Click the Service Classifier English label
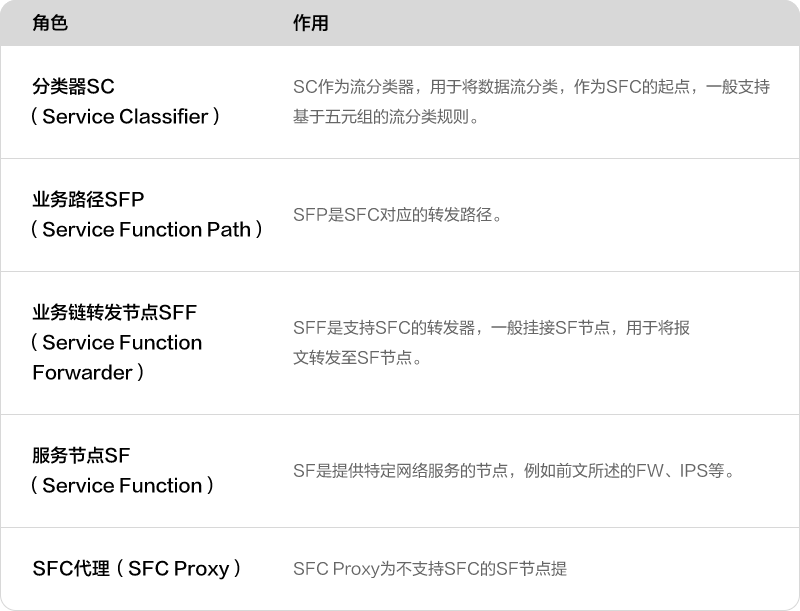Image resolution: width=800 pixels, height=611 pixels. point(125,116)
